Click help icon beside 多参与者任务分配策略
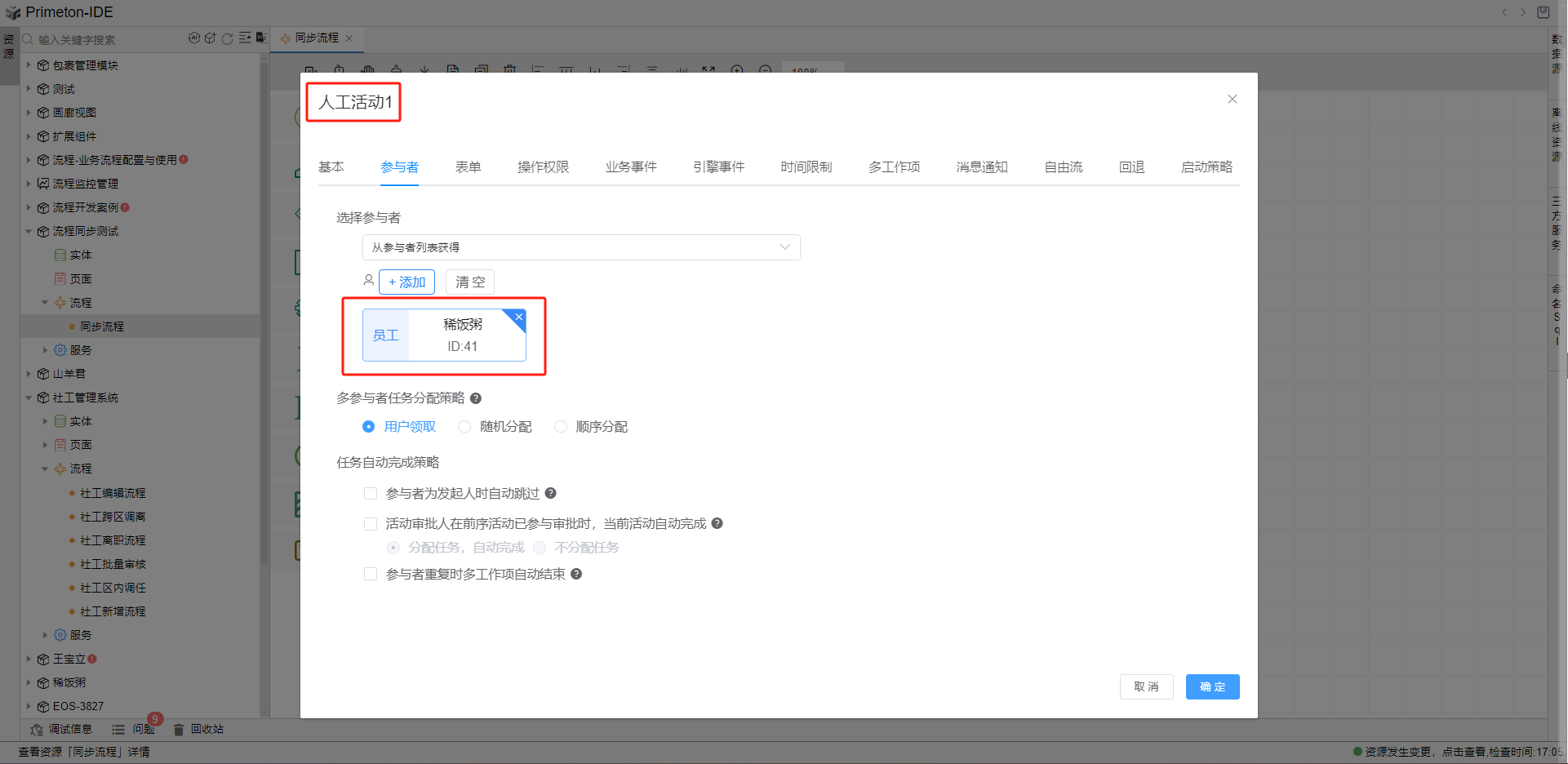Viewport: 1568px width, 764px height. tap(476, 398)
